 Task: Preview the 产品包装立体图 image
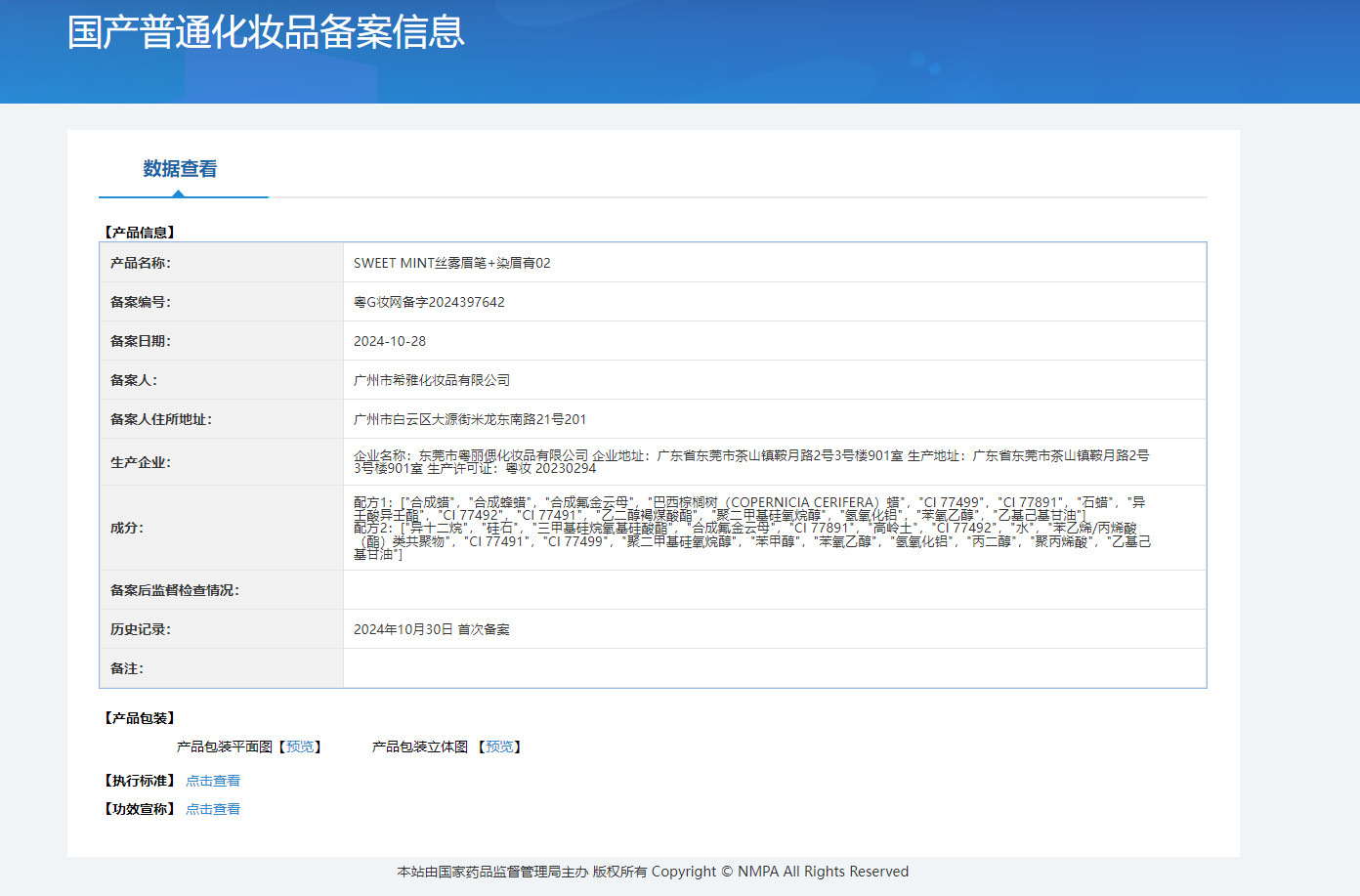tap(499, 747)
